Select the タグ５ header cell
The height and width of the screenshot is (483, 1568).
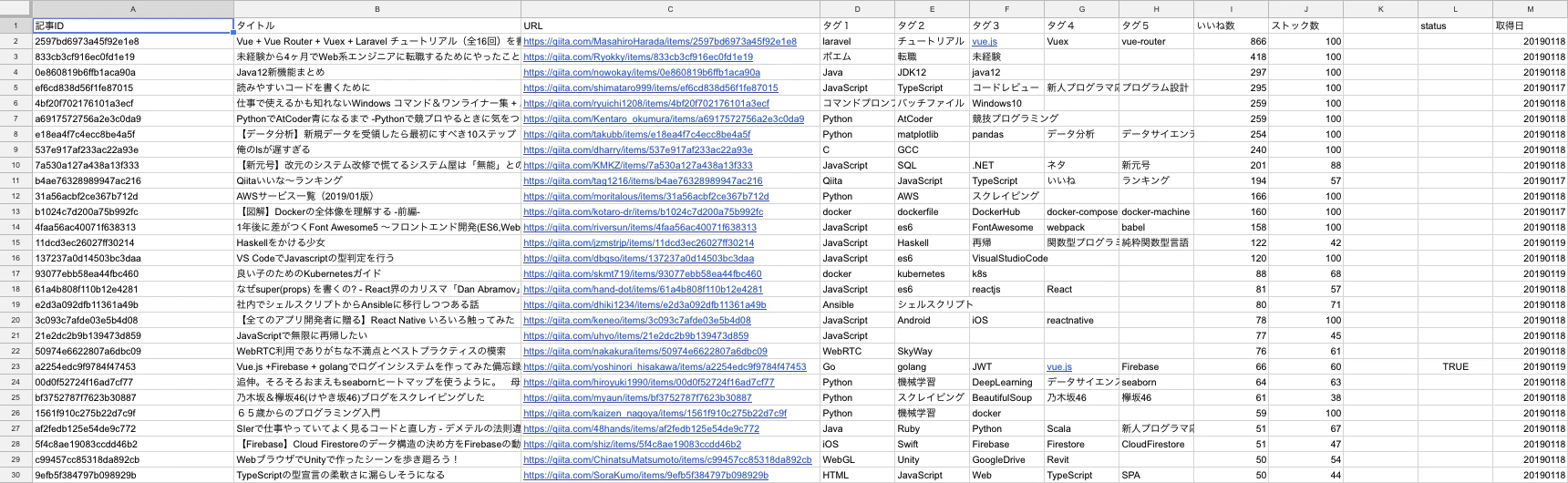(1156, 26)
